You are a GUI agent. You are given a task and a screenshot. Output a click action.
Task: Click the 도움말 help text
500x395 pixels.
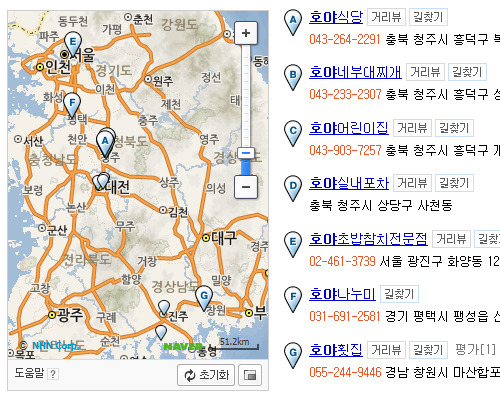click(29, 373)
